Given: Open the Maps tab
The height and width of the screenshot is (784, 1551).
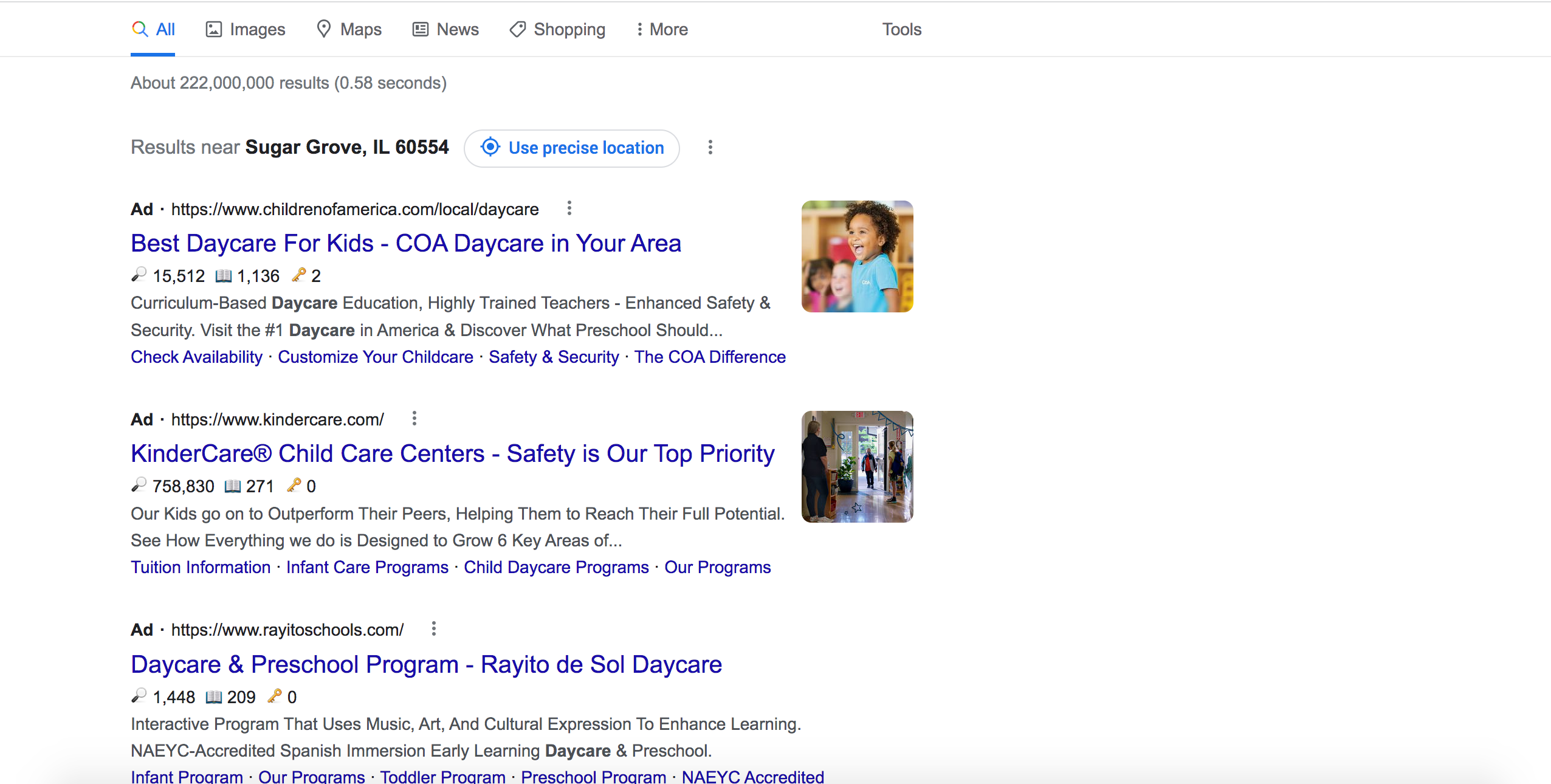Looking at the screenshot, I should point(349,29).
